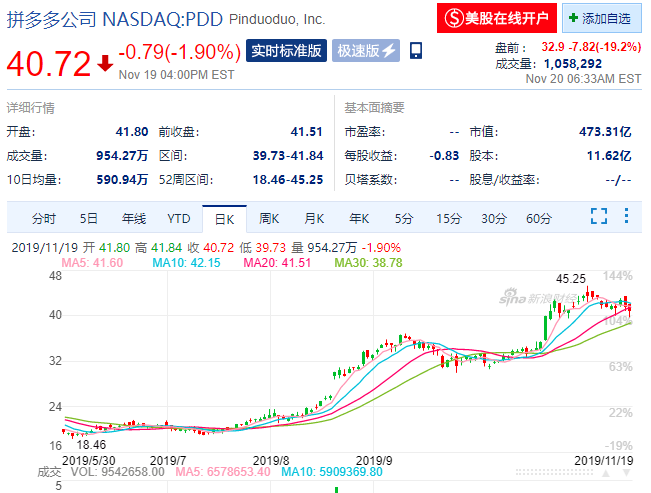Click the 成交量 value 954.27万
Screen dimensions: 651x493
[122, 156]
